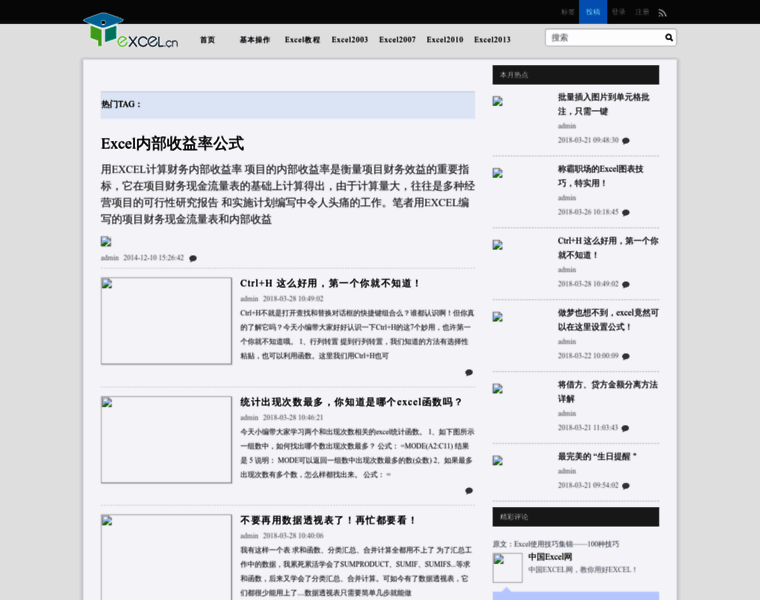Open the Excel2013 navigation item
The height and width of the screenshot is (600, 760).
tap(492, 40)
